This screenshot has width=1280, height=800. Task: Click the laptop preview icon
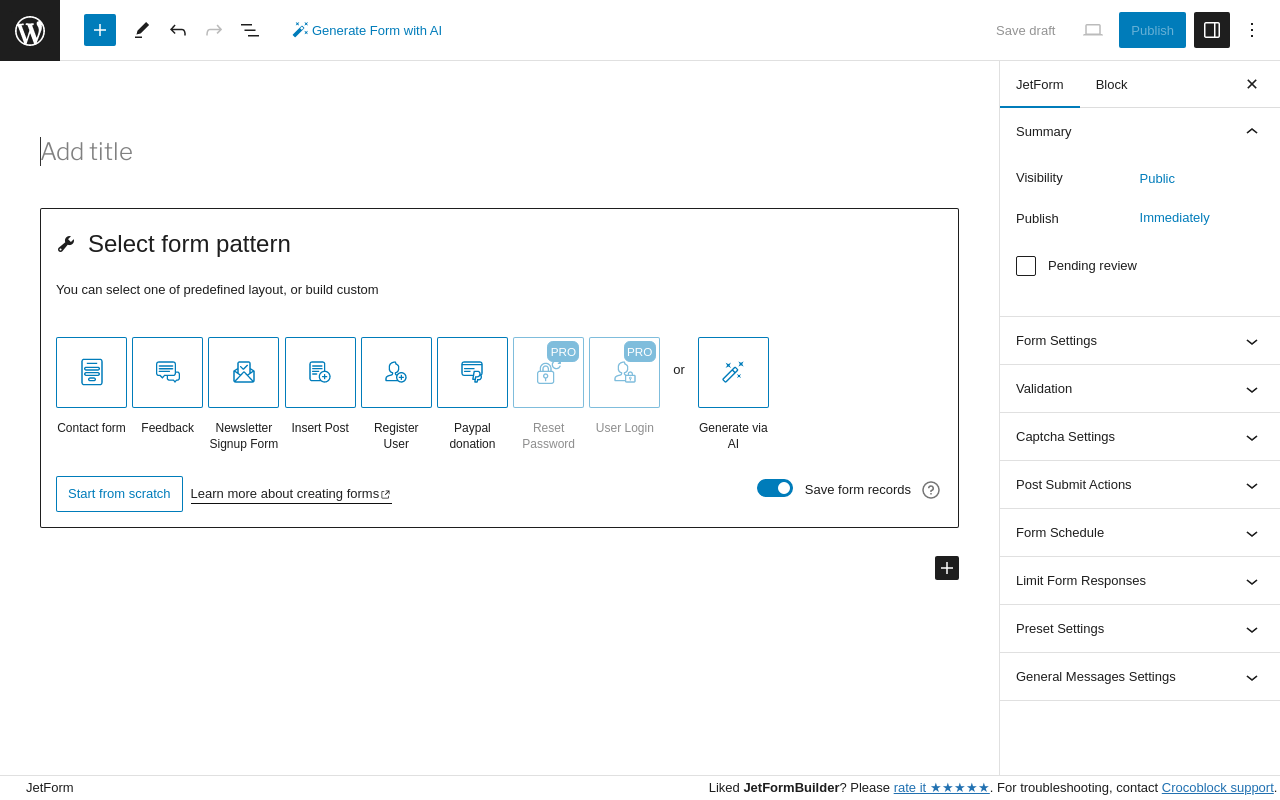pos(1093,30)
